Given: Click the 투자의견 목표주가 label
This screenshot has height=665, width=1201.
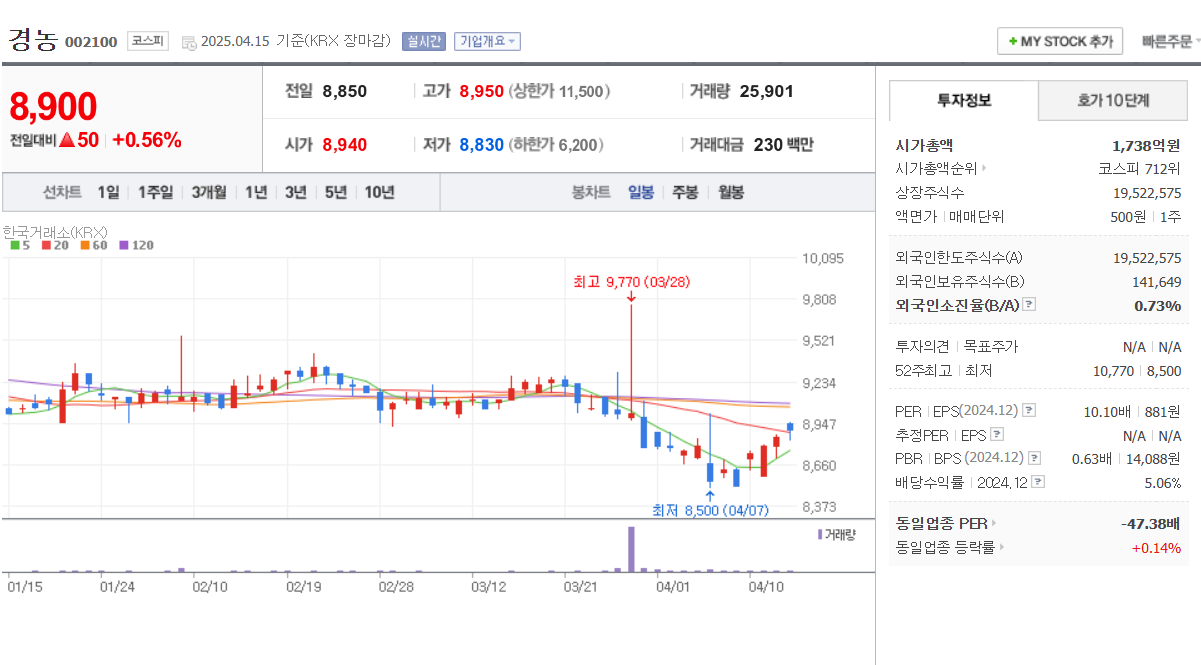Looking at the screenshot, I should coord(955,347).
